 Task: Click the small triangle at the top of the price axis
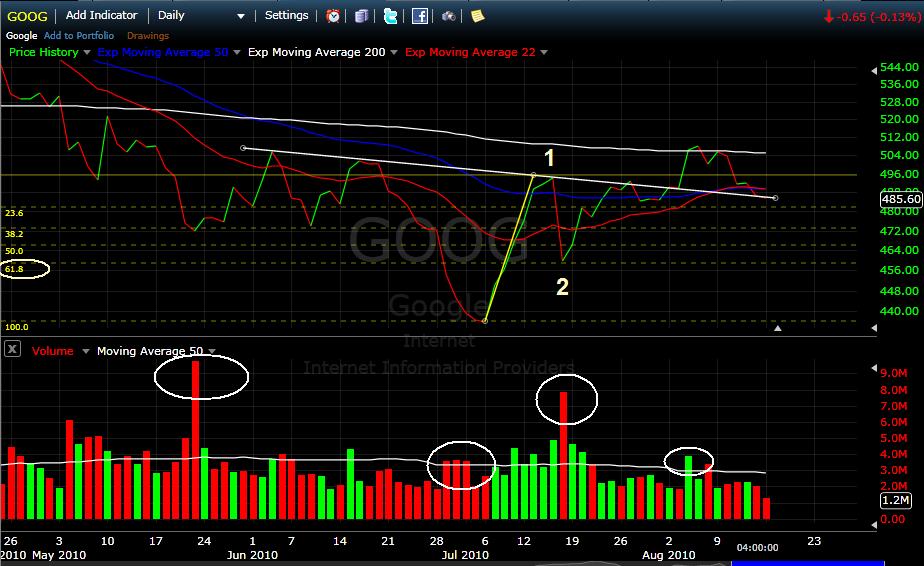coord(874,71)
